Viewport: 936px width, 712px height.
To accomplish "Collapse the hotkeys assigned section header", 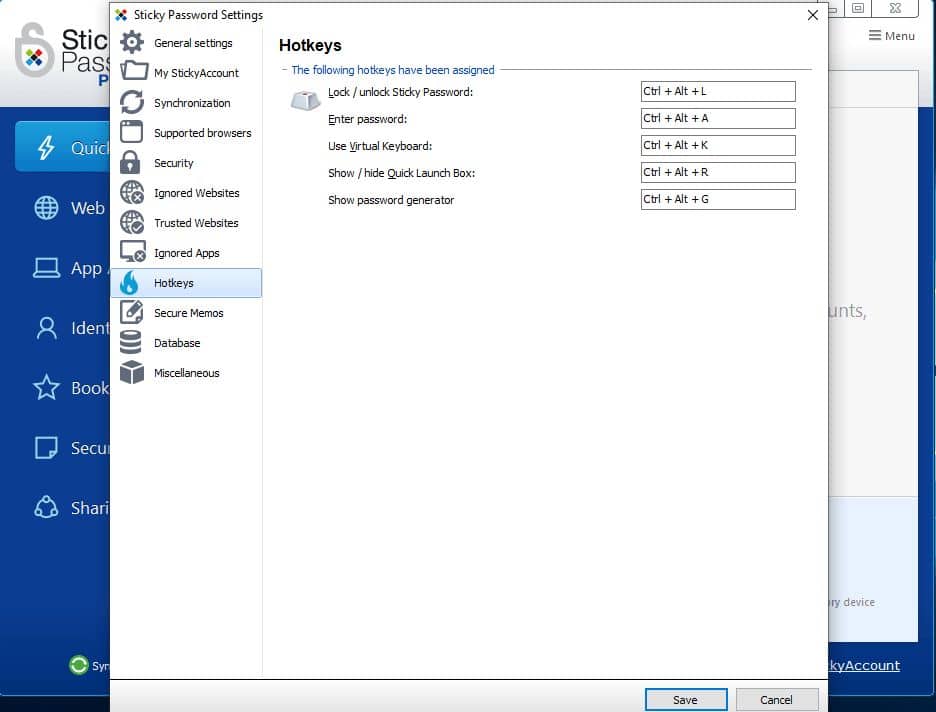I will 284,70.
